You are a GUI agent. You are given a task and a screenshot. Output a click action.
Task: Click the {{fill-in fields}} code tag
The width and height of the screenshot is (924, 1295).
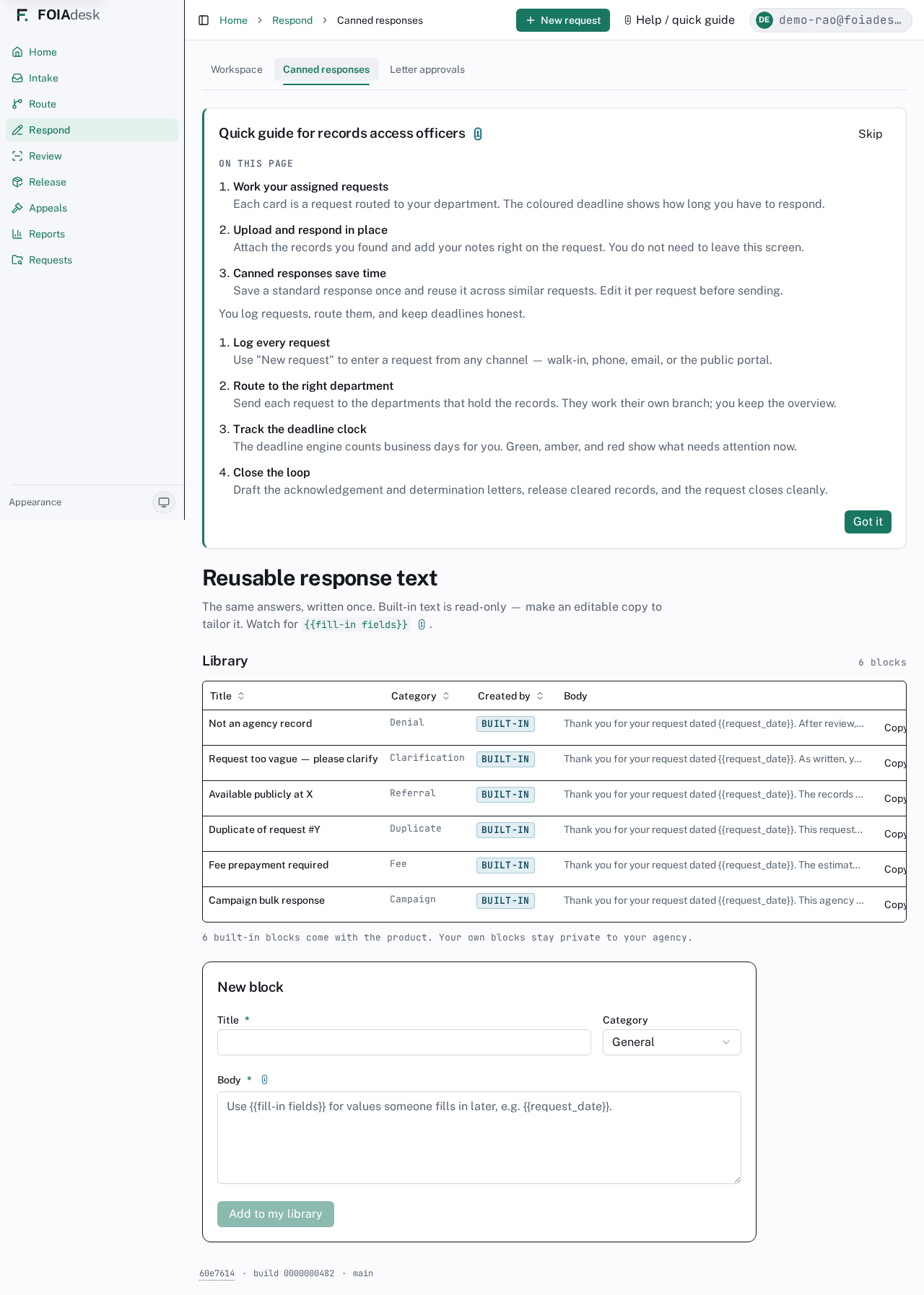point(356,624)
